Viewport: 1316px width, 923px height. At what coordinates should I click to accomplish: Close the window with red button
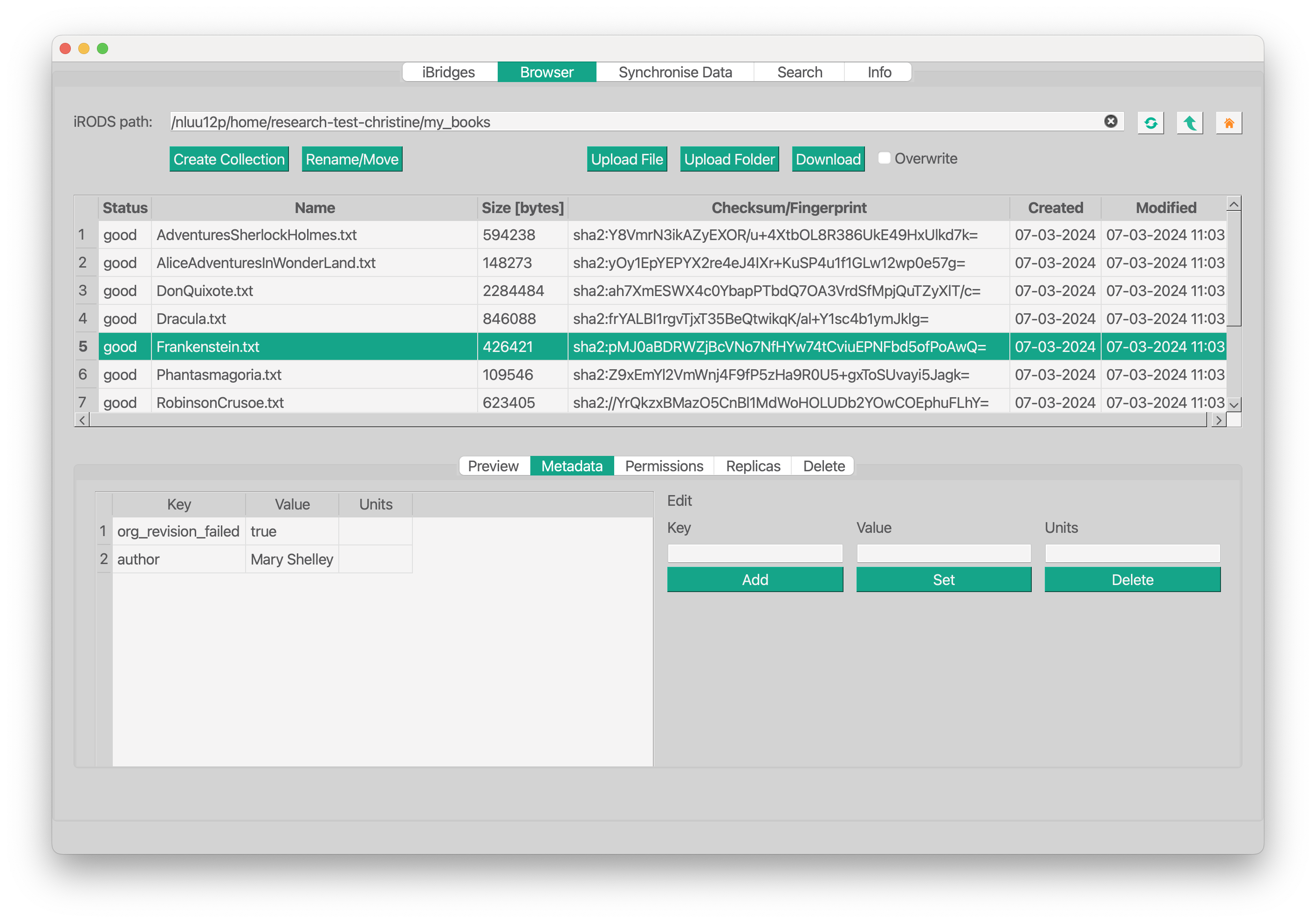tap(65, 49)
